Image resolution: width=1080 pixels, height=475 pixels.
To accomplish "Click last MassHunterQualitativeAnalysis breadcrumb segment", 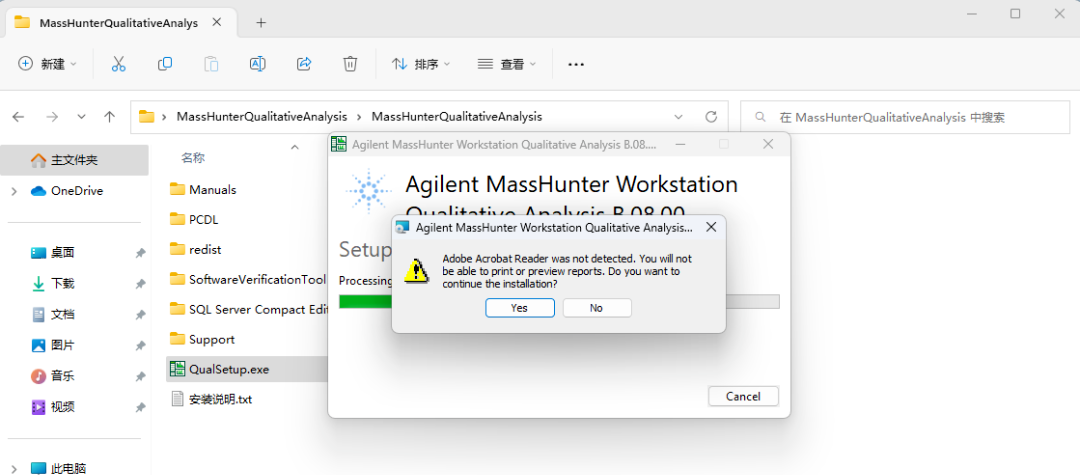I will click(457, 117).
